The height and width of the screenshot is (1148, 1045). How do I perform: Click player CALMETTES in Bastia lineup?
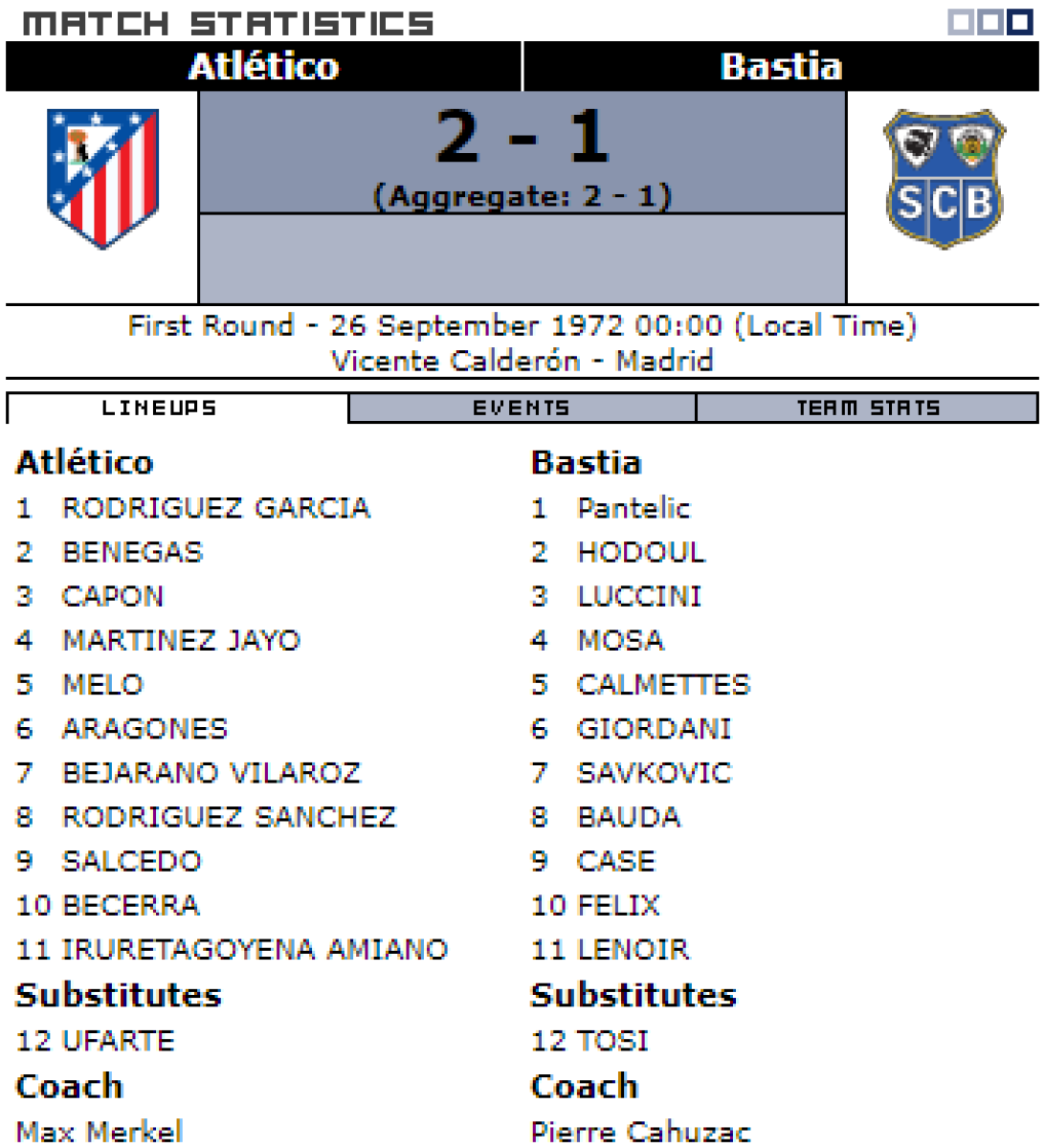click(x=663, y=685)
